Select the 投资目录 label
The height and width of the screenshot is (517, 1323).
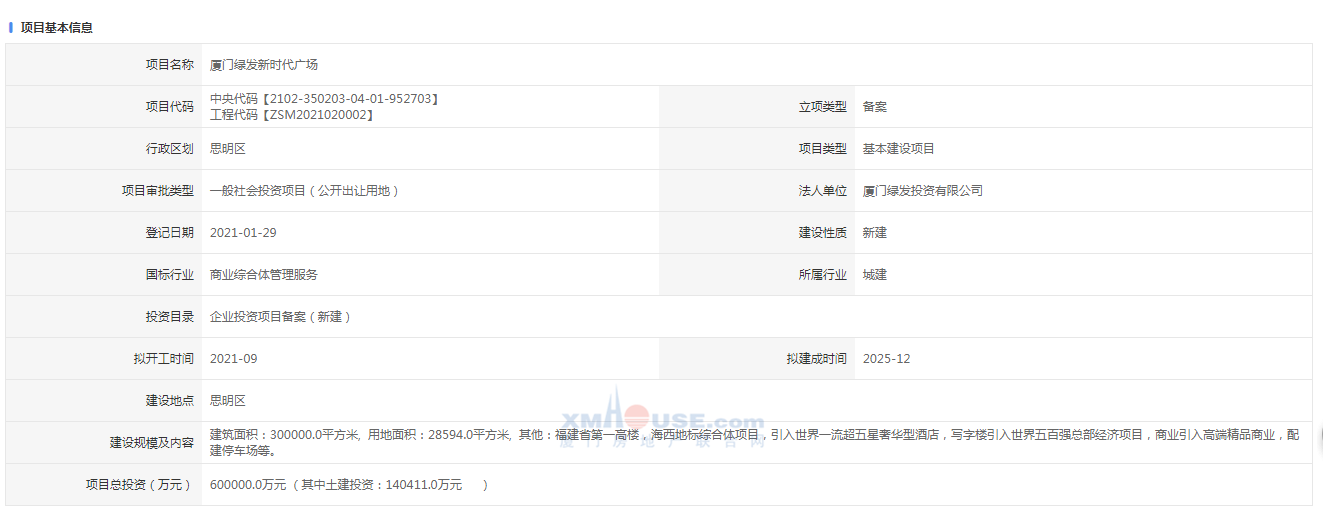coord(170,316)
